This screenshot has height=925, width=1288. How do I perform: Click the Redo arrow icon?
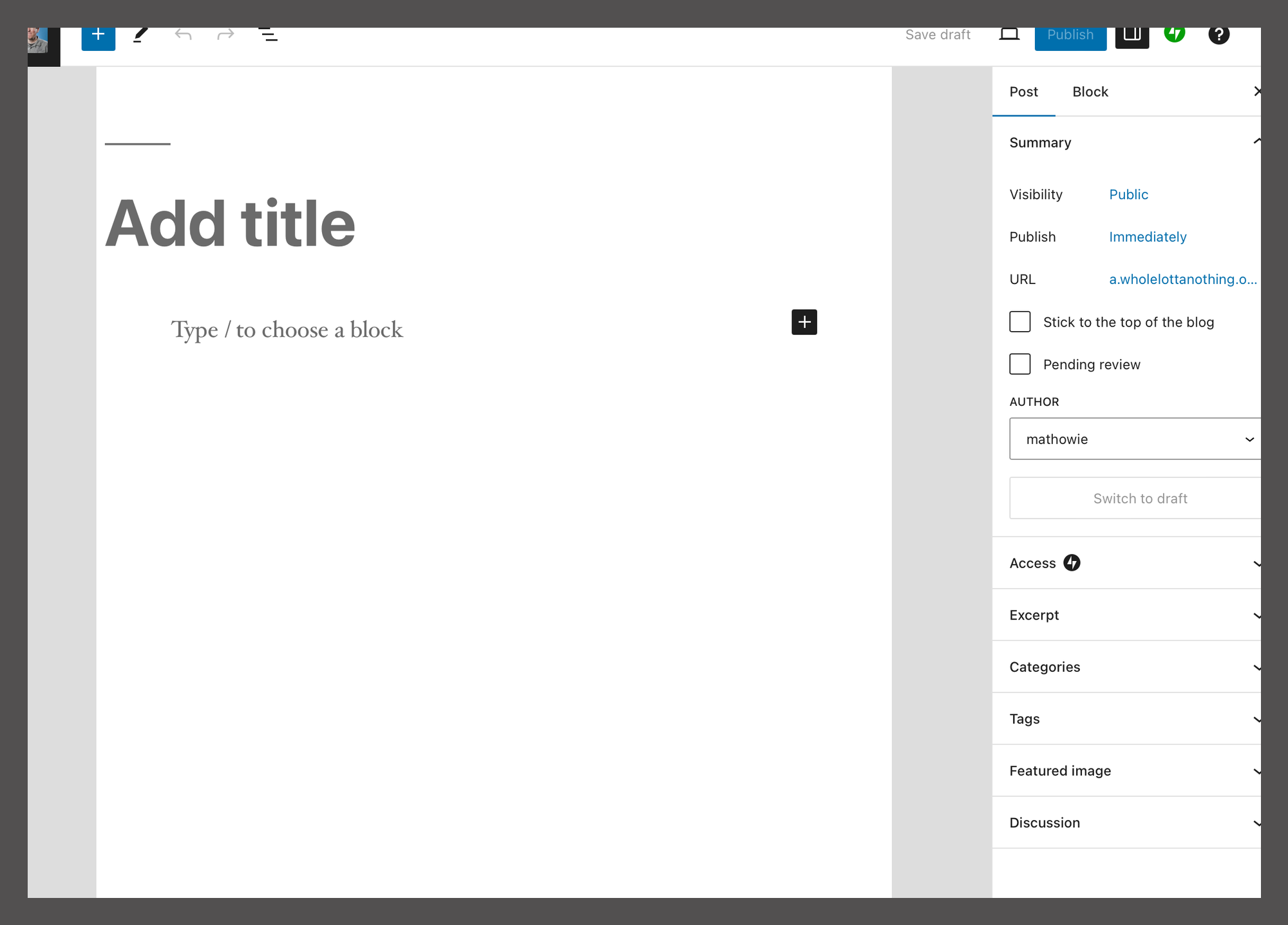click(225, 35)
